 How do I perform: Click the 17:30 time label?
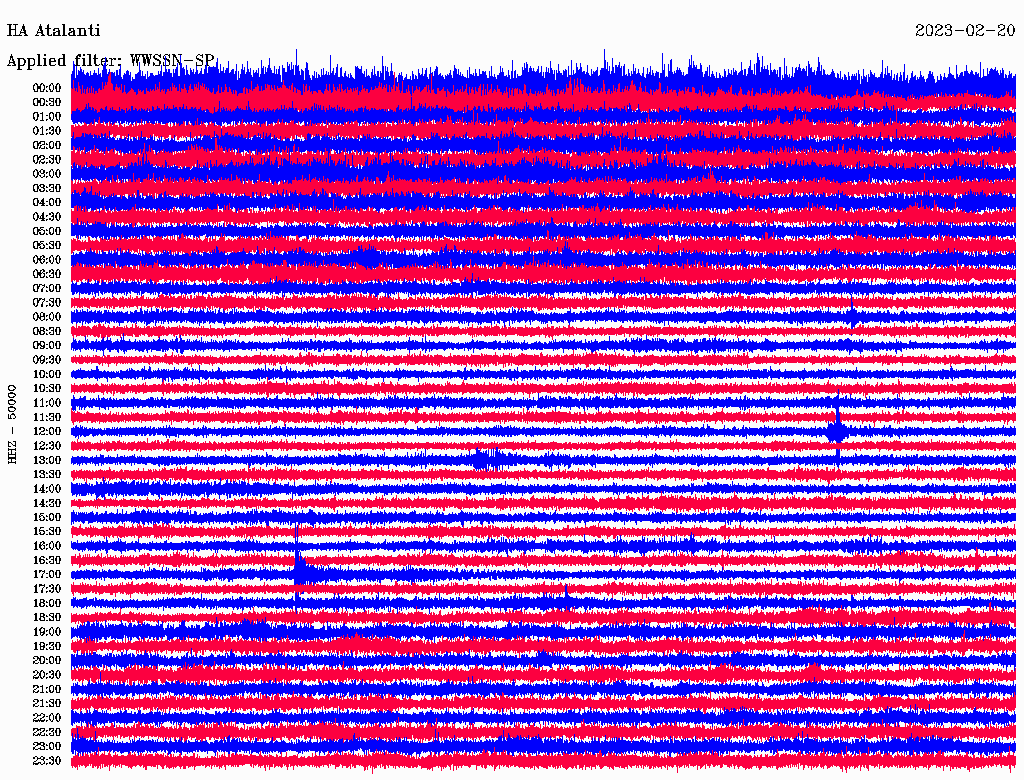click(47, 589)
